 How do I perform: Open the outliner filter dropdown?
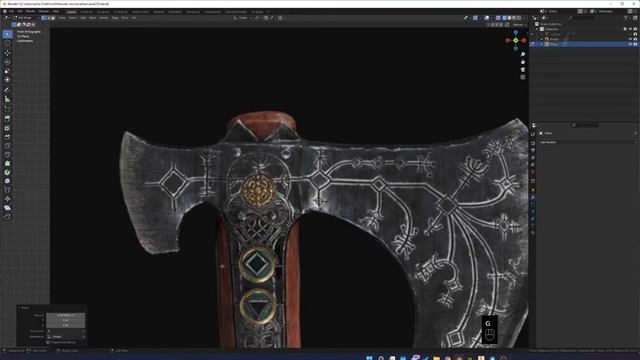point(627,18)
